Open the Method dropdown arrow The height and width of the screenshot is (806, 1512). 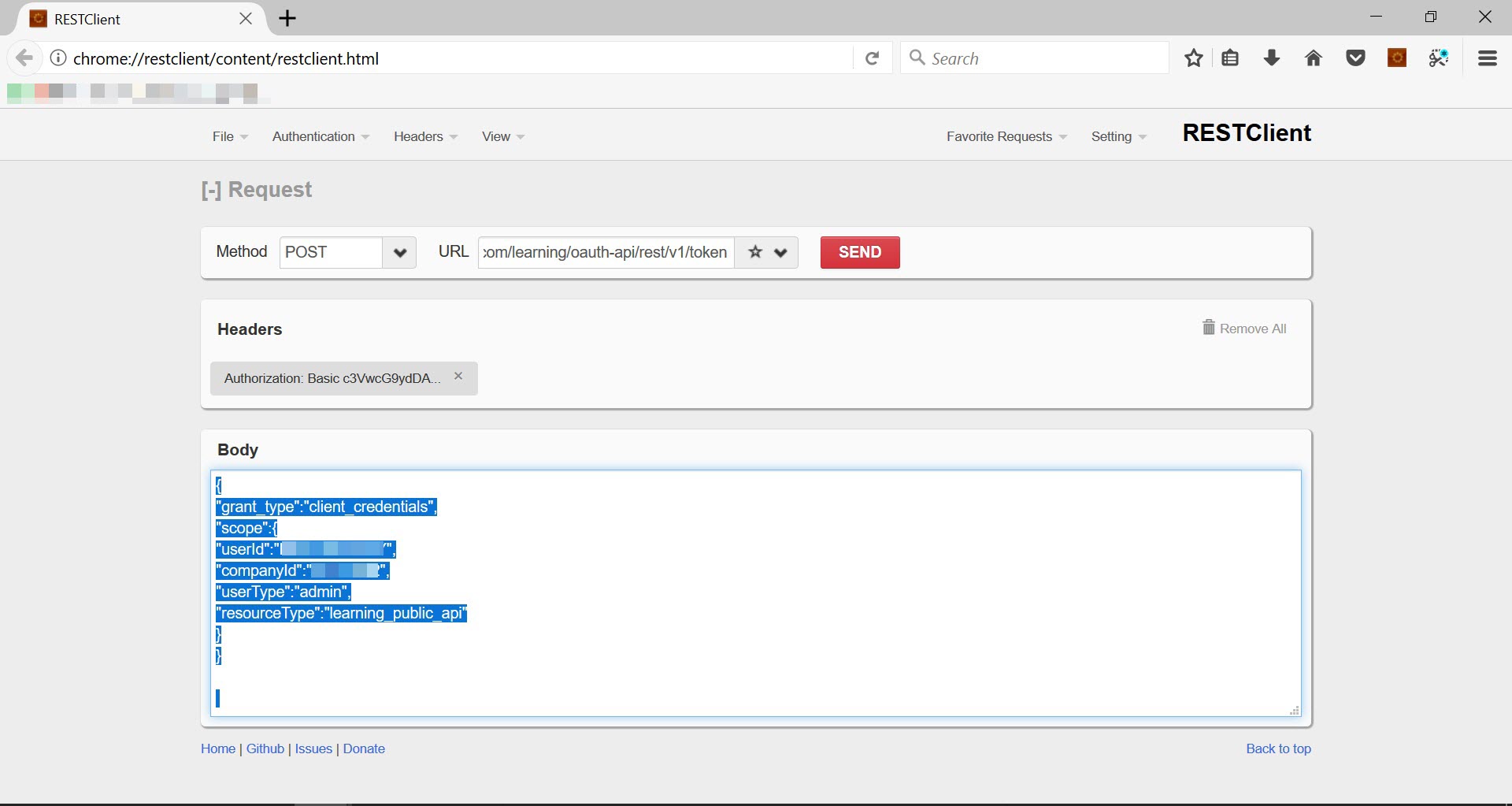tap(399, 253)
